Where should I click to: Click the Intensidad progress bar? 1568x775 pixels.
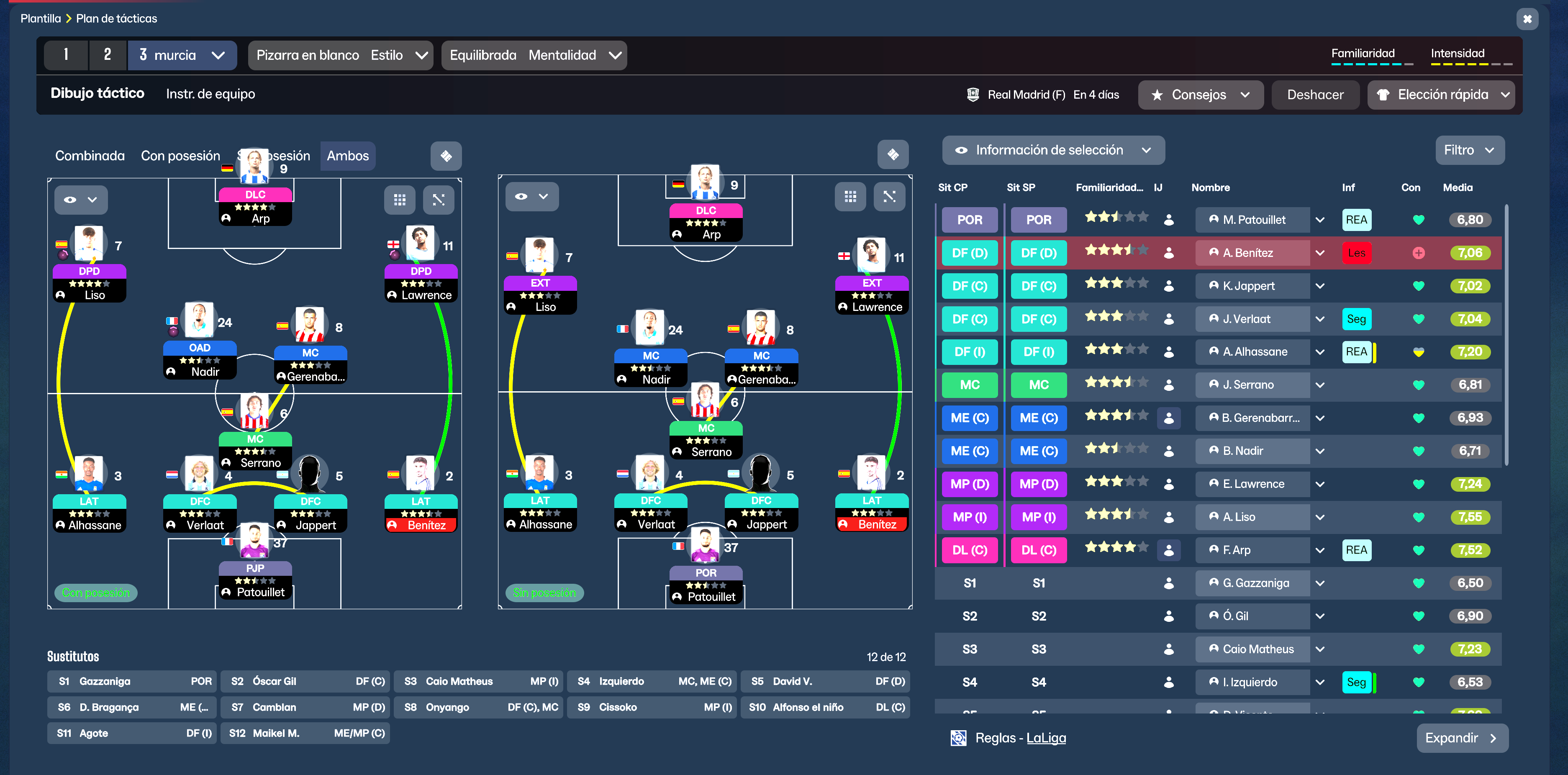pos(1471,64)
